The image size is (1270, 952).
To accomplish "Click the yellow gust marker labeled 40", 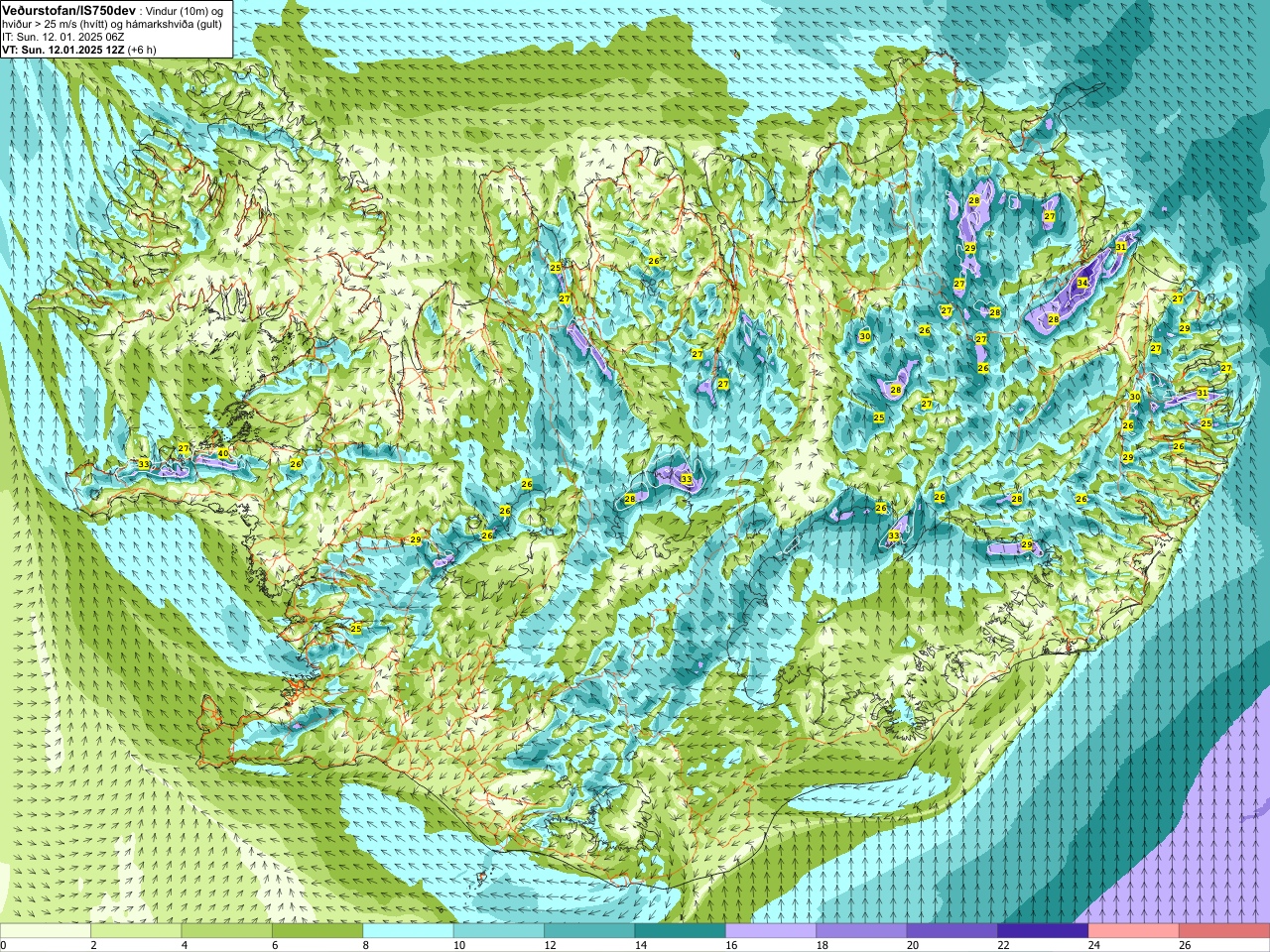I will click(x=223, y=453).
